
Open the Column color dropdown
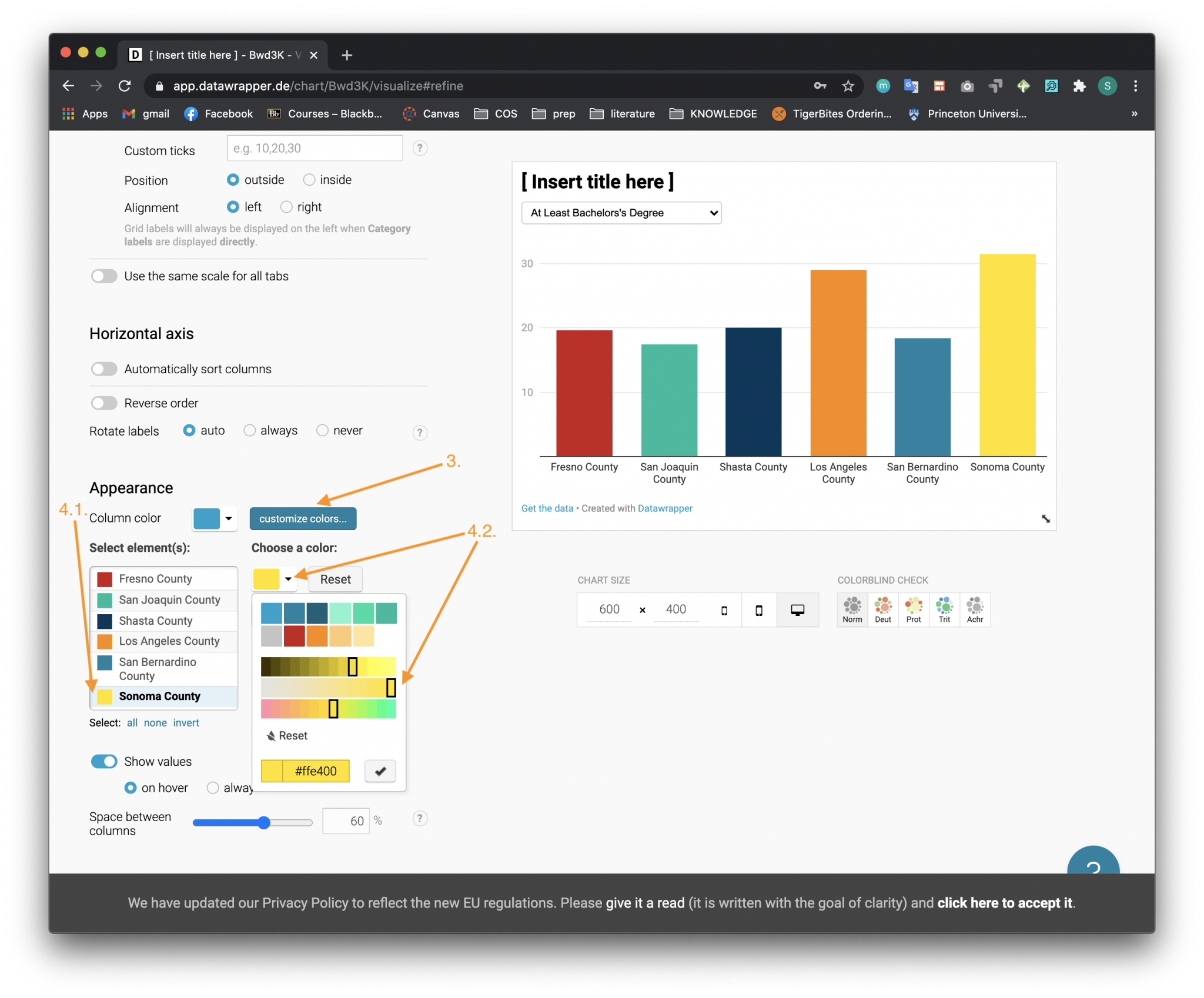[x=215, y=518]
